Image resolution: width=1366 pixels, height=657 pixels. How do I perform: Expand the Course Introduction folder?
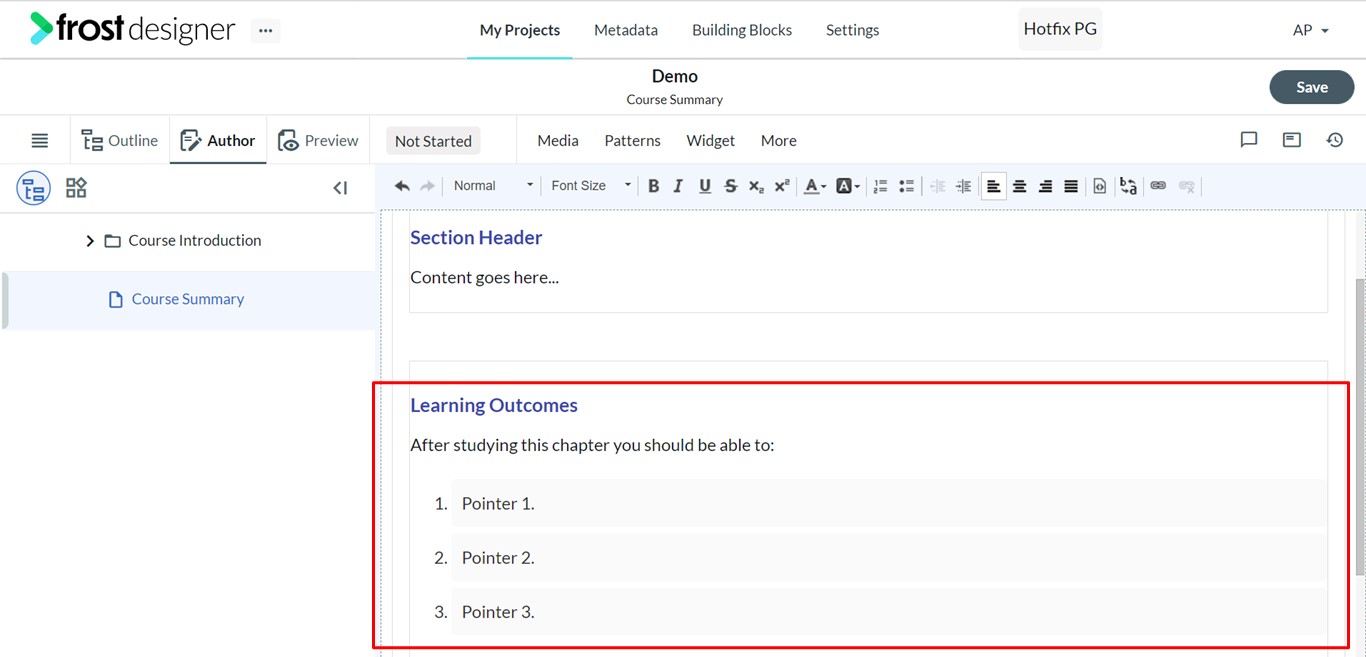90,241
